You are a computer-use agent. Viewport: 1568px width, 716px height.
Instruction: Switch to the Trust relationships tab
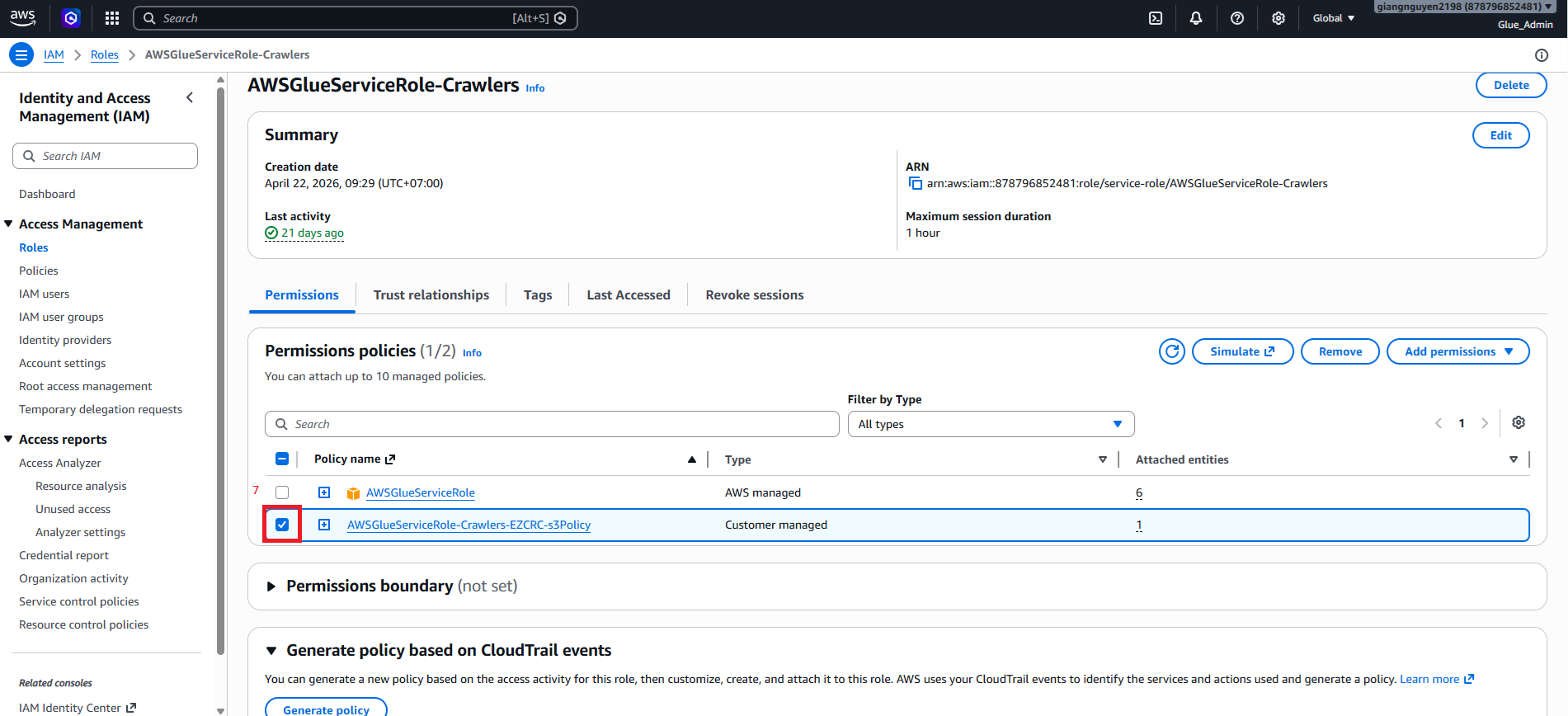[431, 295]
